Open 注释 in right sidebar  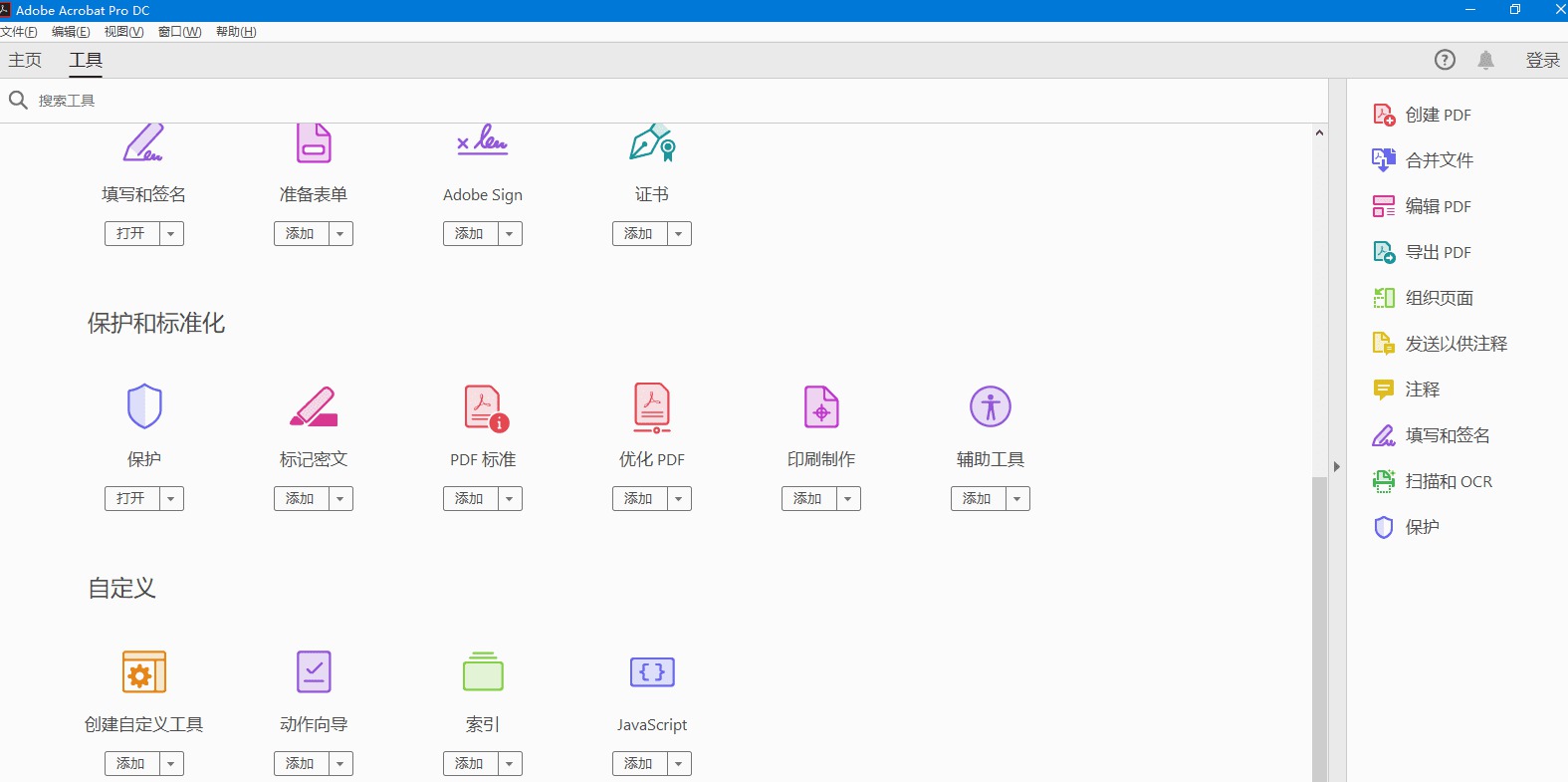click(1406, 390)
